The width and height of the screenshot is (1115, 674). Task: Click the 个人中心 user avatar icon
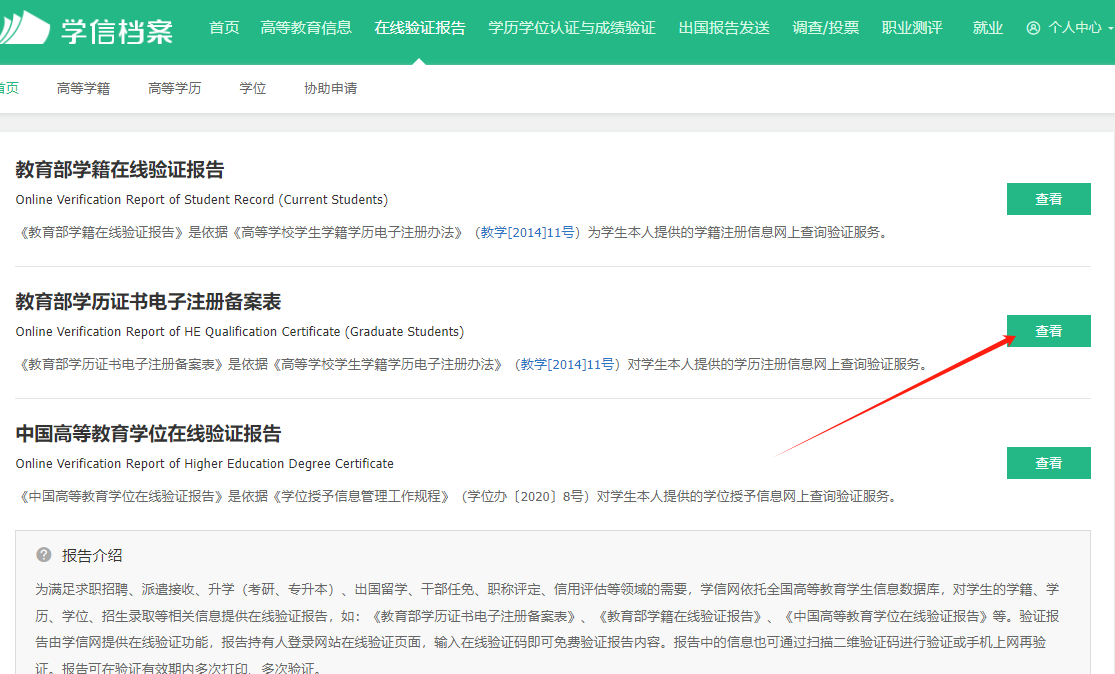[1033, 28]
